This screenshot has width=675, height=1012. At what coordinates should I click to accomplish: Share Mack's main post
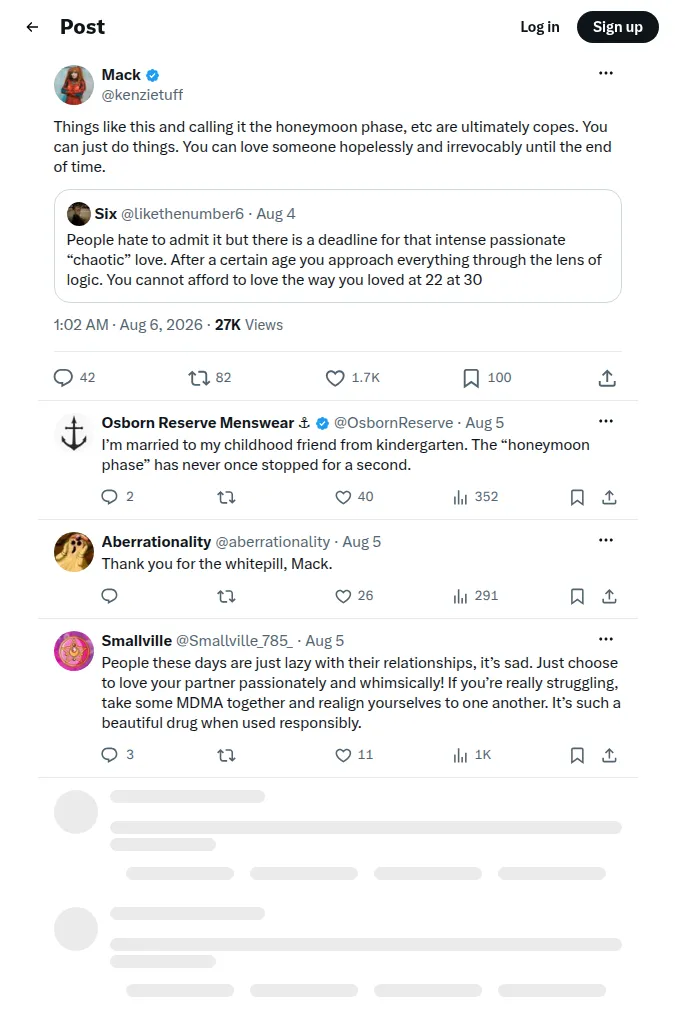(607, 378)
